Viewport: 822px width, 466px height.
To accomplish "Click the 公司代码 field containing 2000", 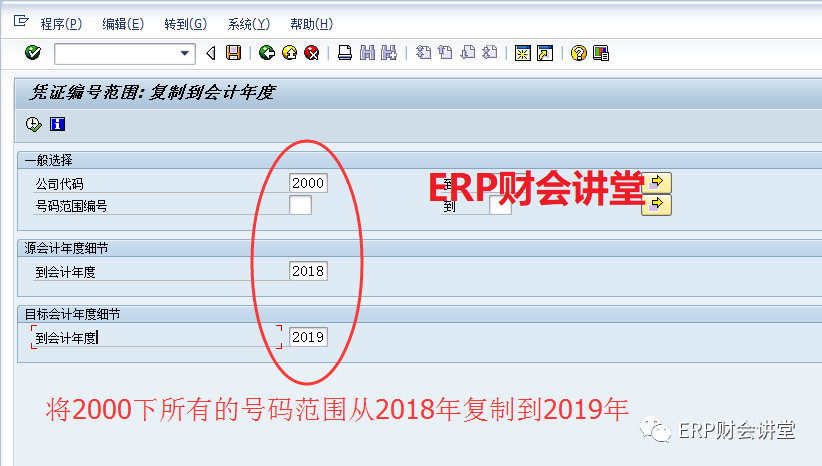I will click(x=308, y=183).
